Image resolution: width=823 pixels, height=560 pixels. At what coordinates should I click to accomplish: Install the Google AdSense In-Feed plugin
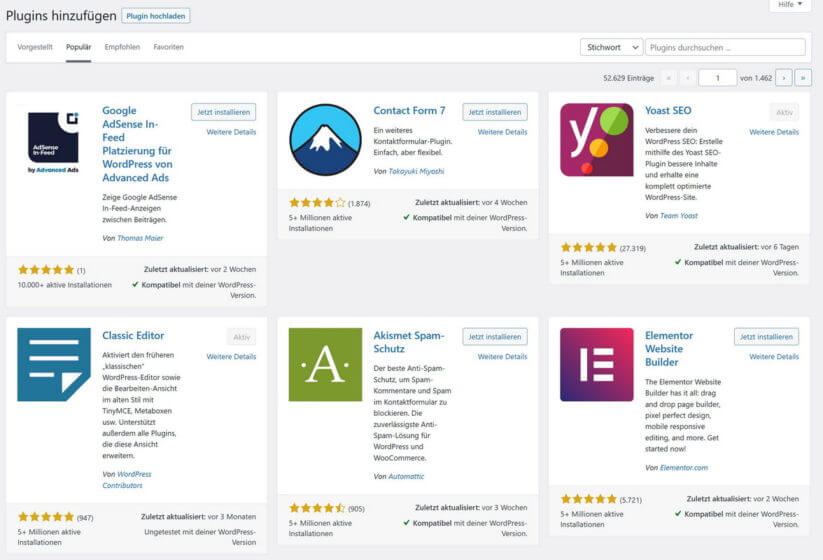(x=224, y=112)
